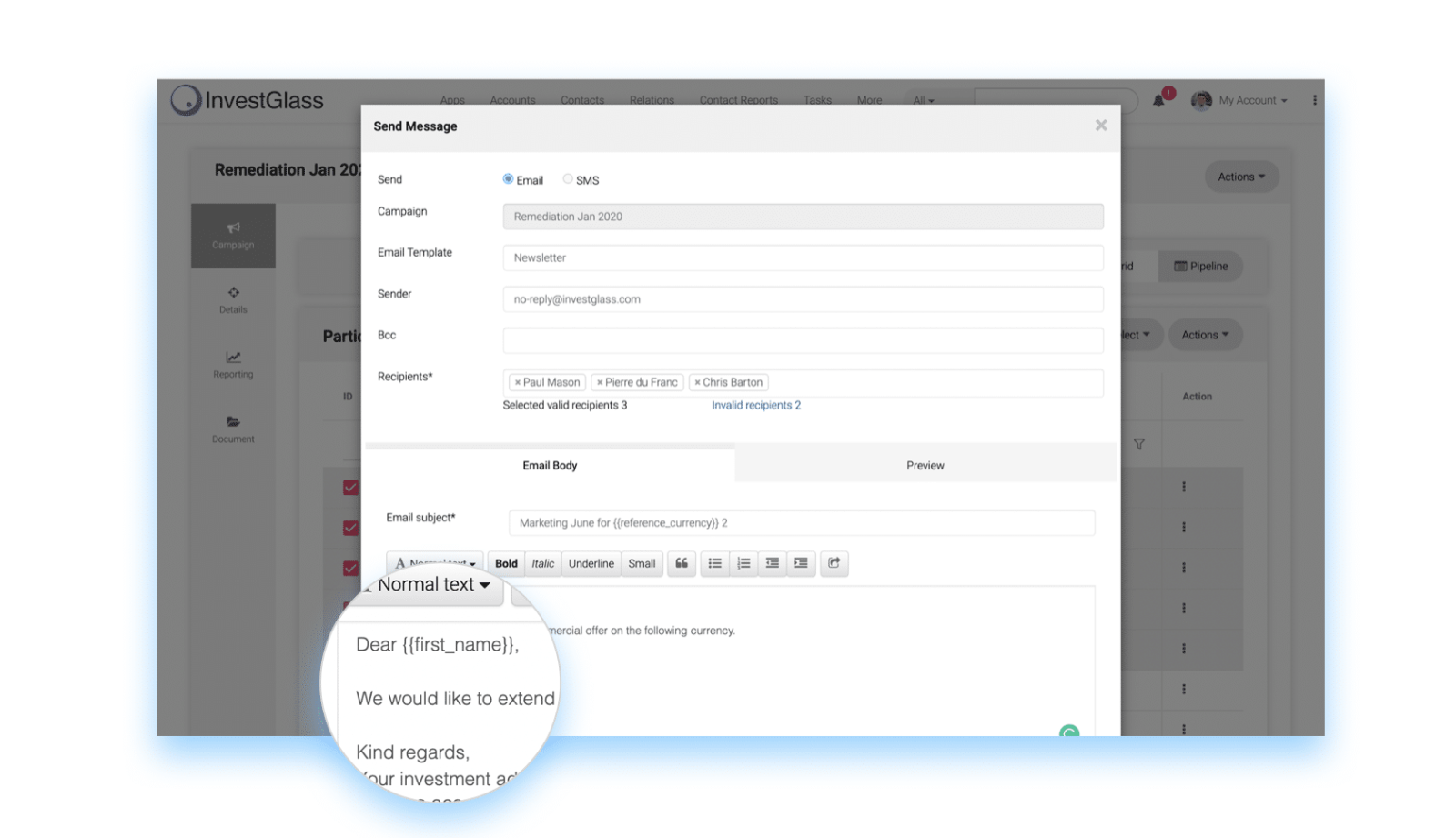Click the filter funnel icon
The width and height of the screenshot is (1456, 838).
tap(1139, 444)
